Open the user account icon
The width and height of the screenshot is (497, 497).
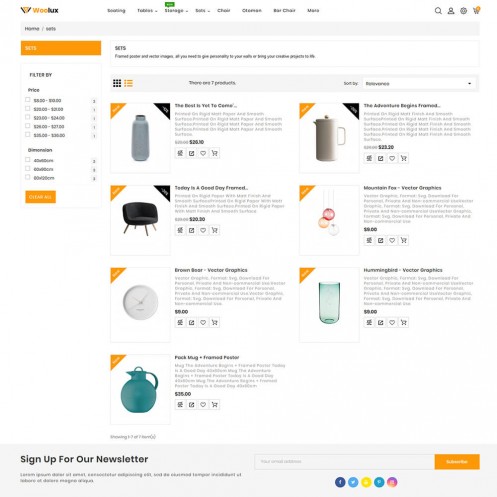451,11
